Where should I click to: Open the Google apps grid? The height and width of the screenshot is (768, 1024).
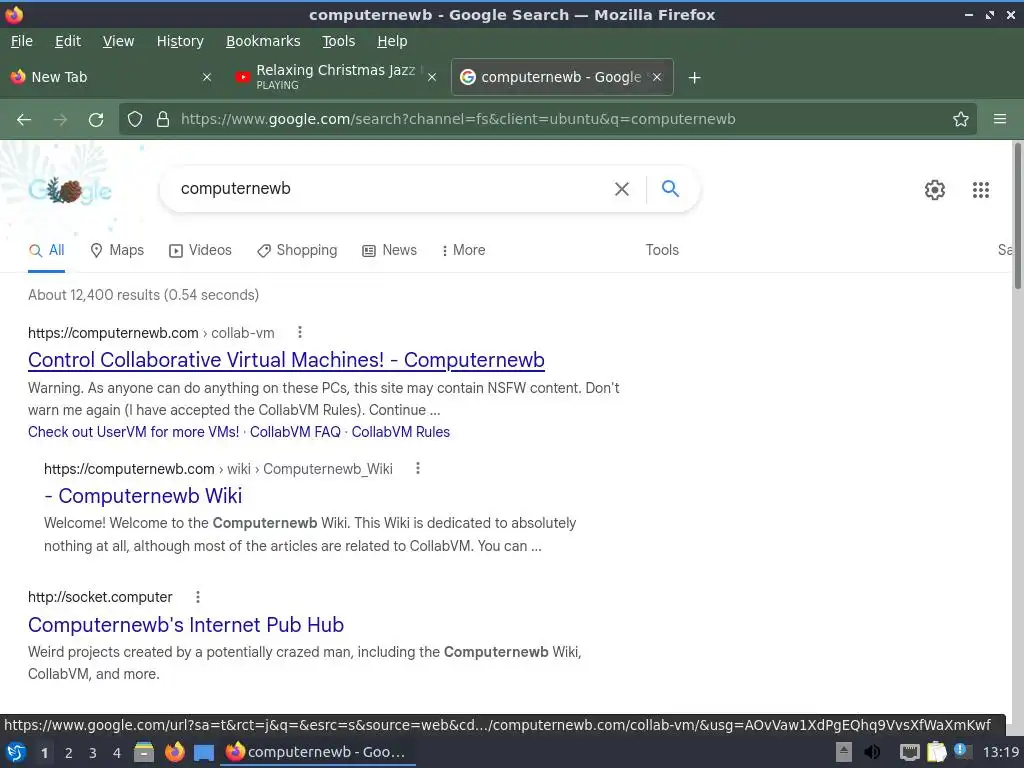pos(980,190)
